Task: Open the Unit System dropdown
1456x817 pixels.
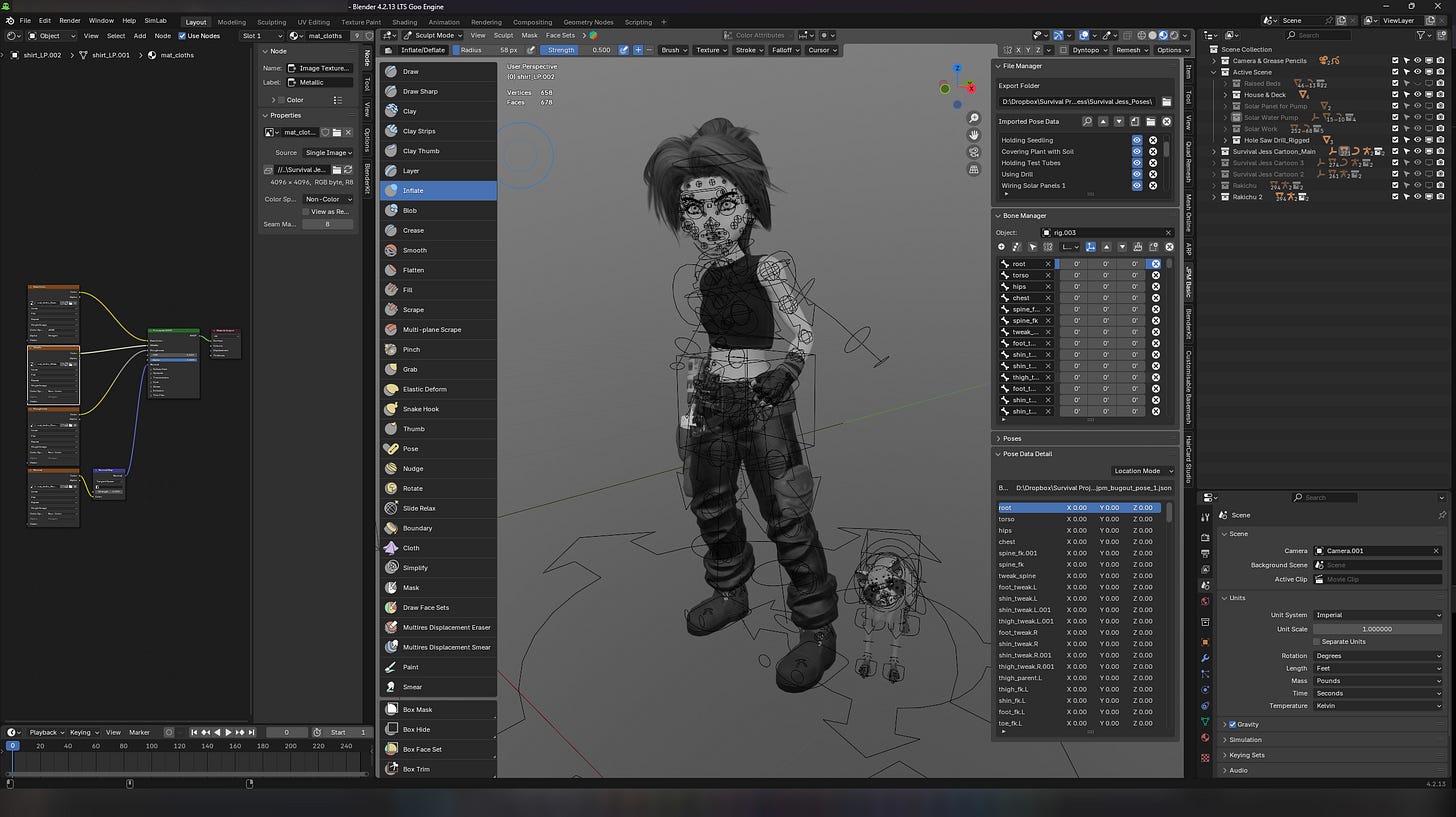Action: click(1377, 615)
